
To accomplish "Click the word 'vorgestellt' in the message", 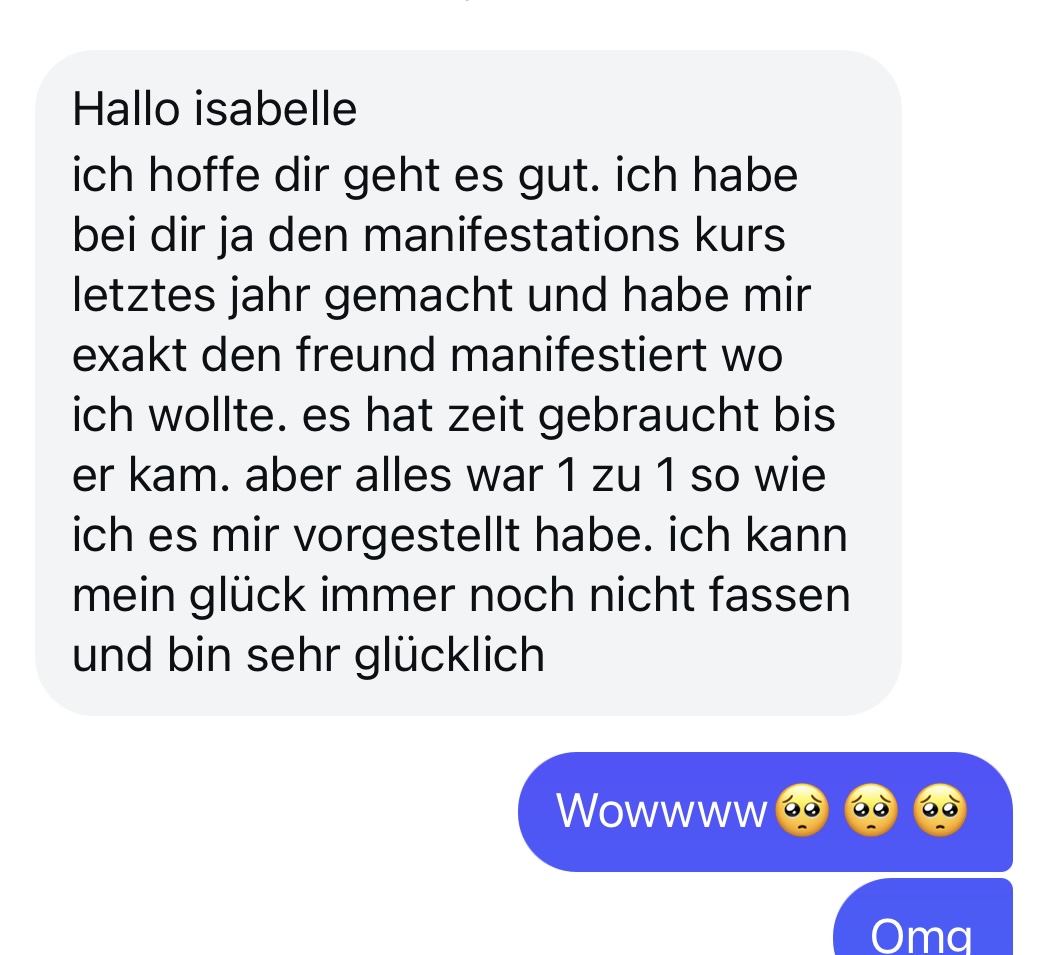I will 406,536.
